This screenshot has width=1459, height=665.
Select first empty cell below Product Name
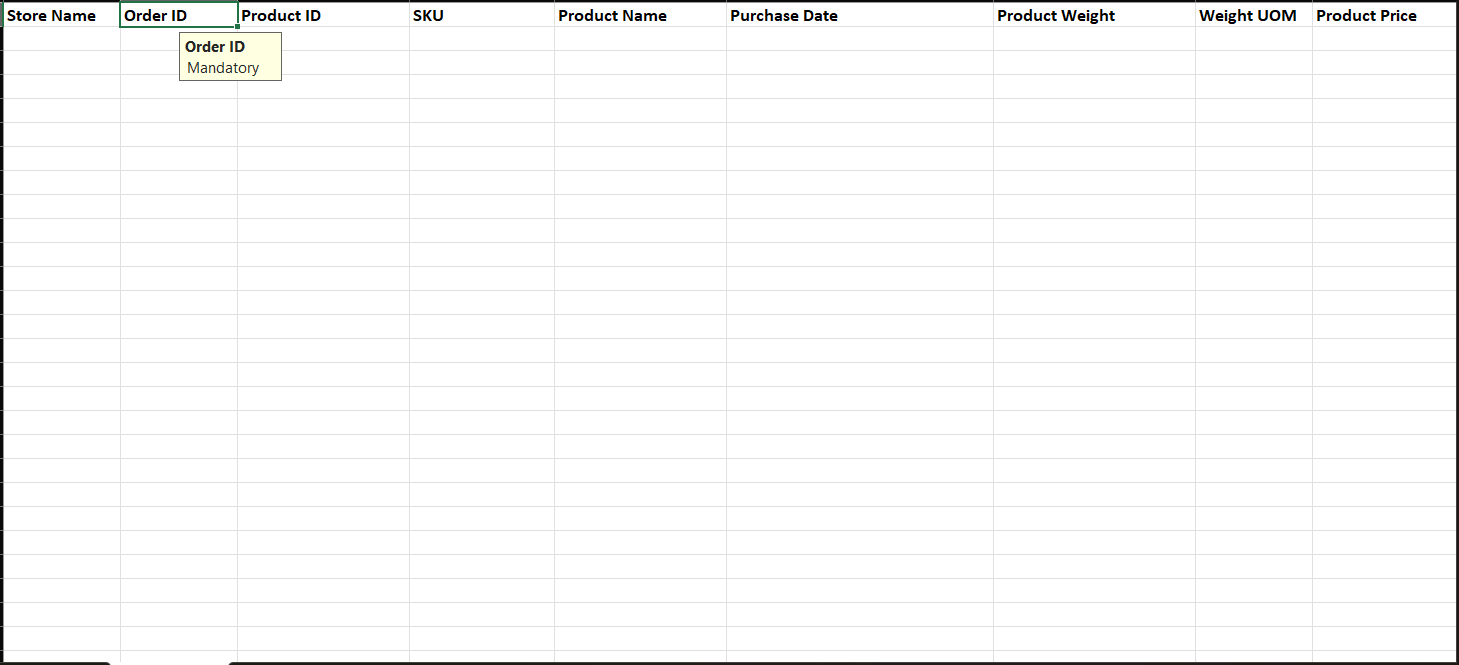point(640,39)
